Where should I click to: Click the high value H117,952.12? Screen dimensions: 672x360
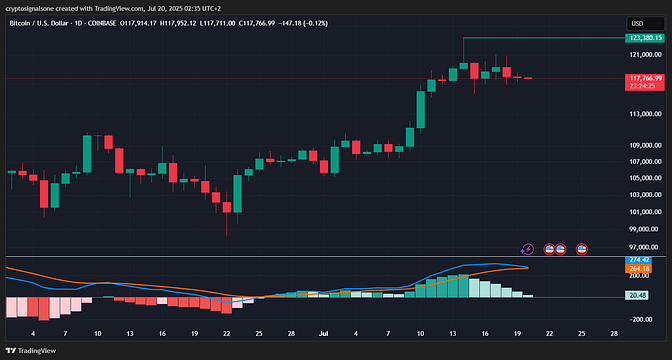coord(178,24)
